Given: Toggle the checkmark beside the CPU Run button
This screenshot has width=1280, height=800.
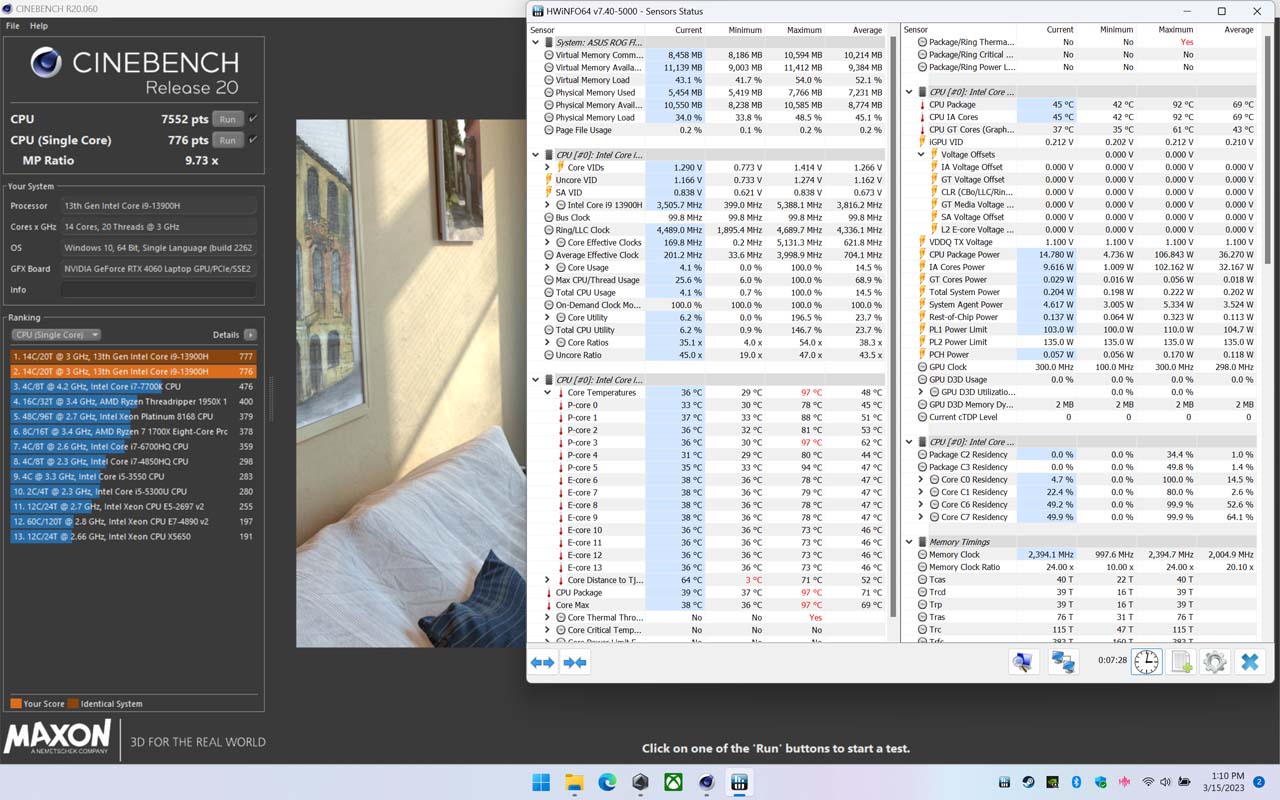Looking at the screenshot, I should (253, 119).
